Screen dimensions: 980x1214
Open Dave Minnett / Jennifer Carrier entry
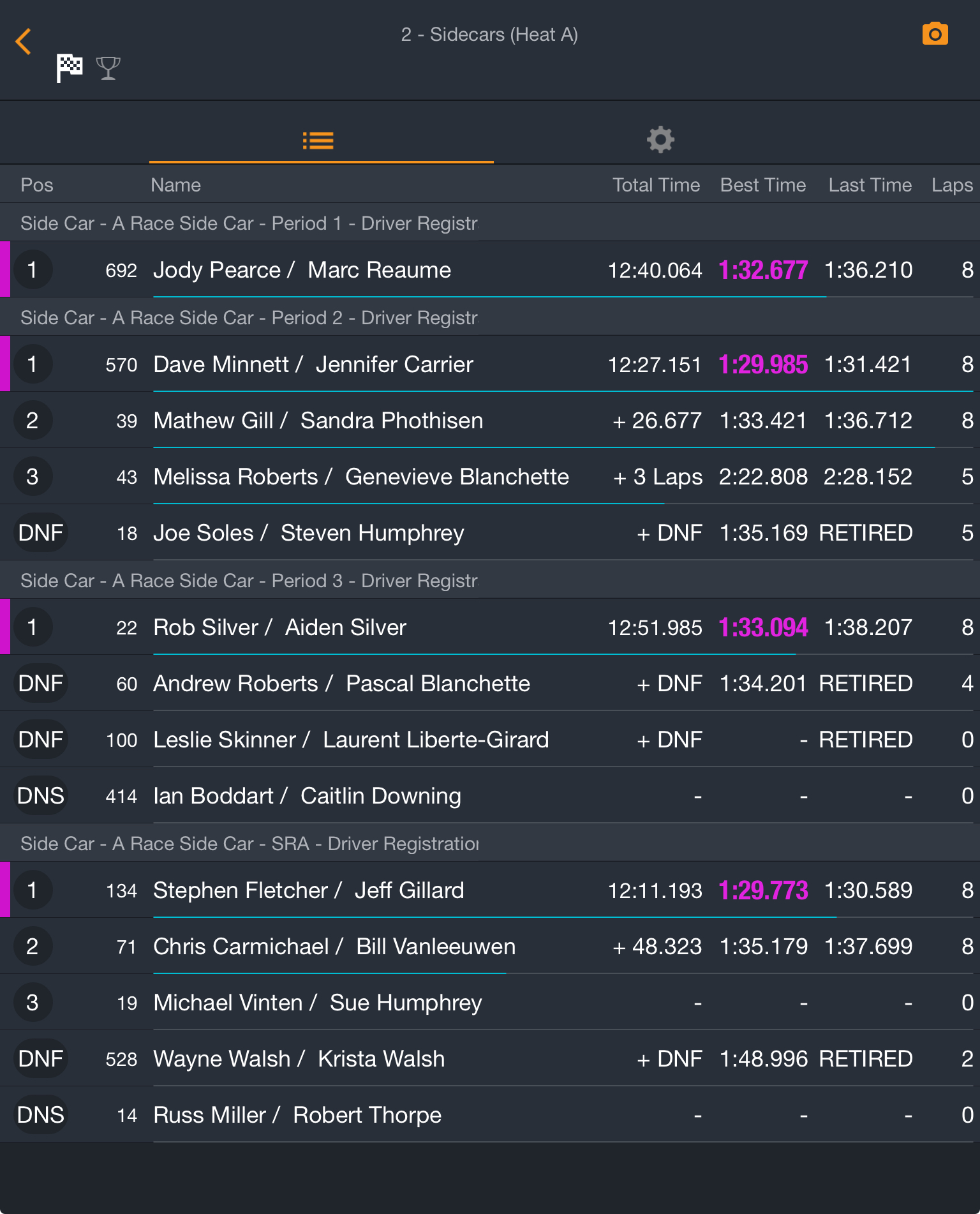pos(490,364)
